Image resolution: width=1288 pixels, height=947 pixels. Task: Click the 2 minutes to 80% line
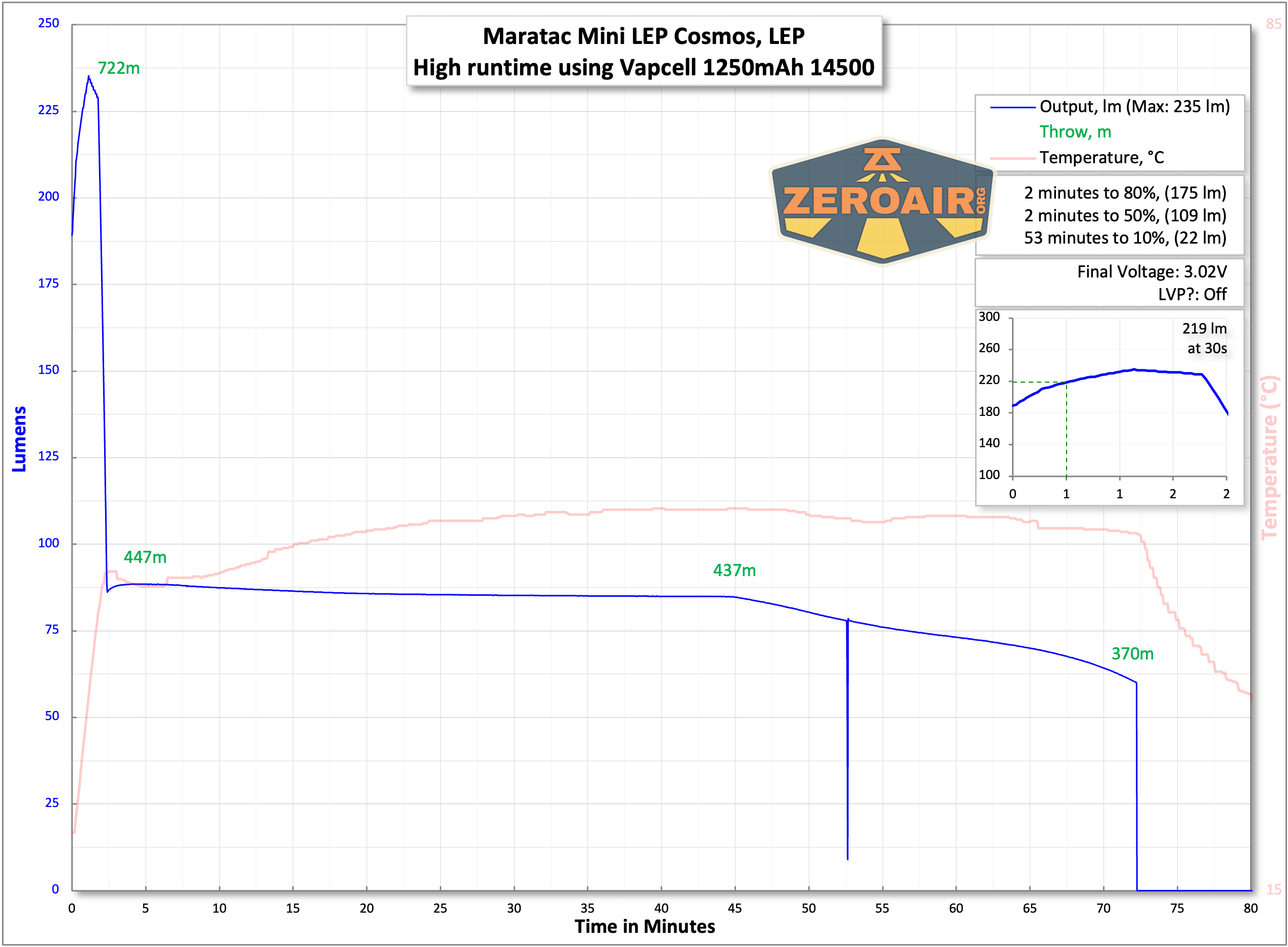(1125, 193)
